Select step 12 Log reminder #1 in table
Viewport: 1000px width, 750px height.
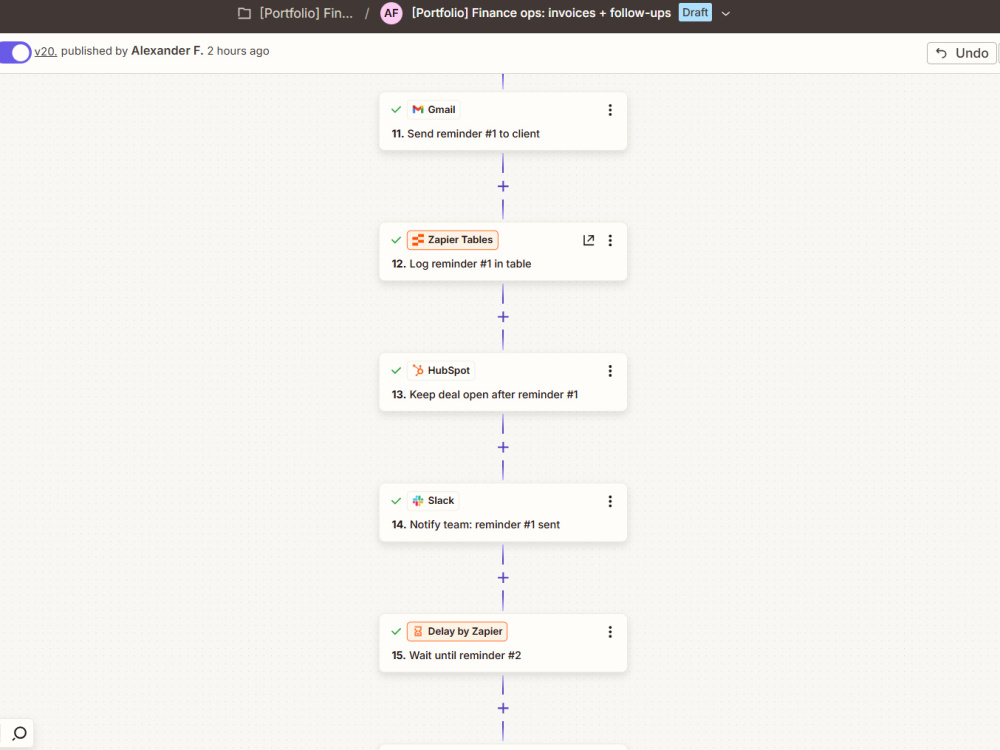tap(503, 252)
